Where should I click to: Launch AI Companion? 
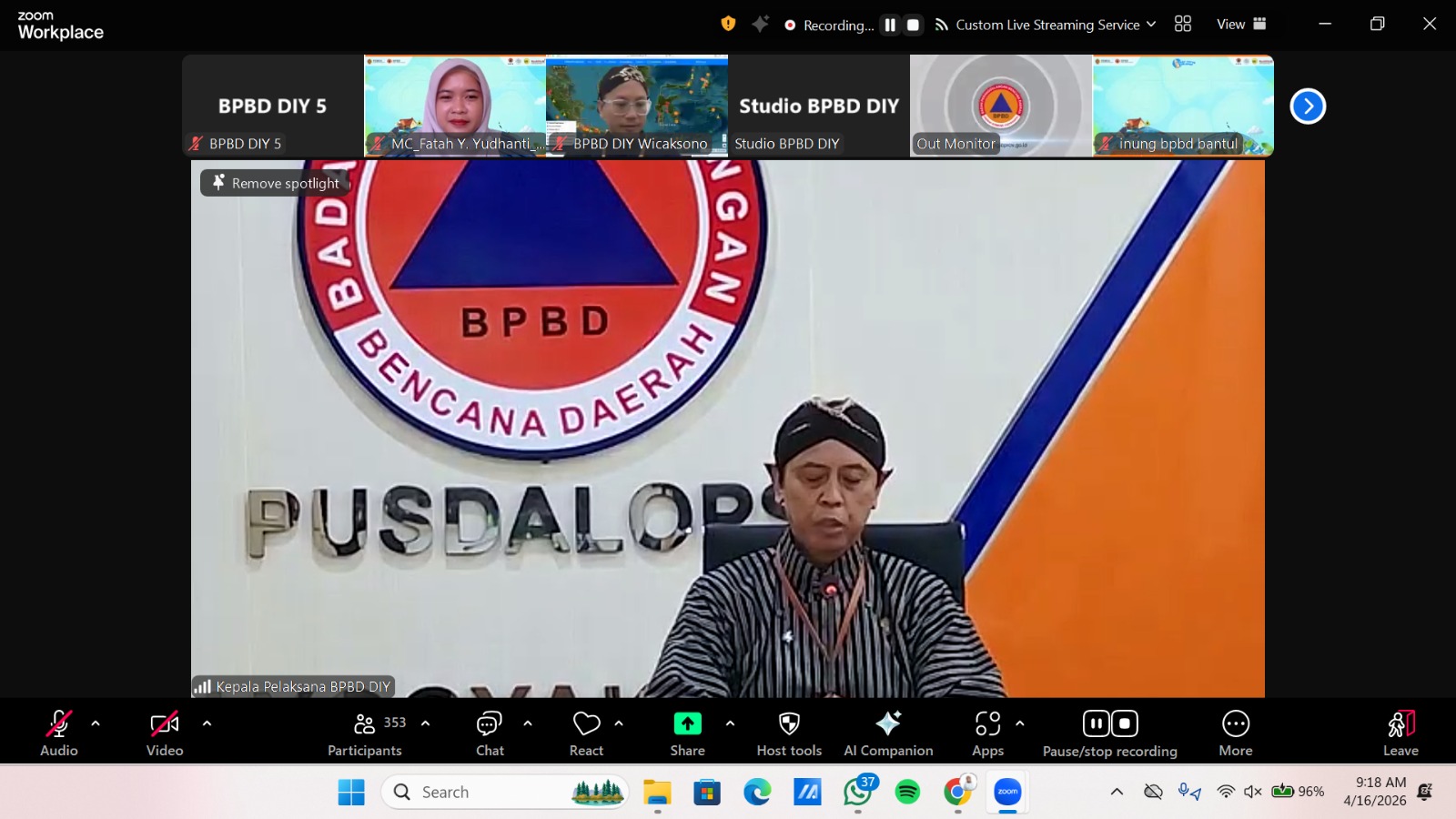888,733
